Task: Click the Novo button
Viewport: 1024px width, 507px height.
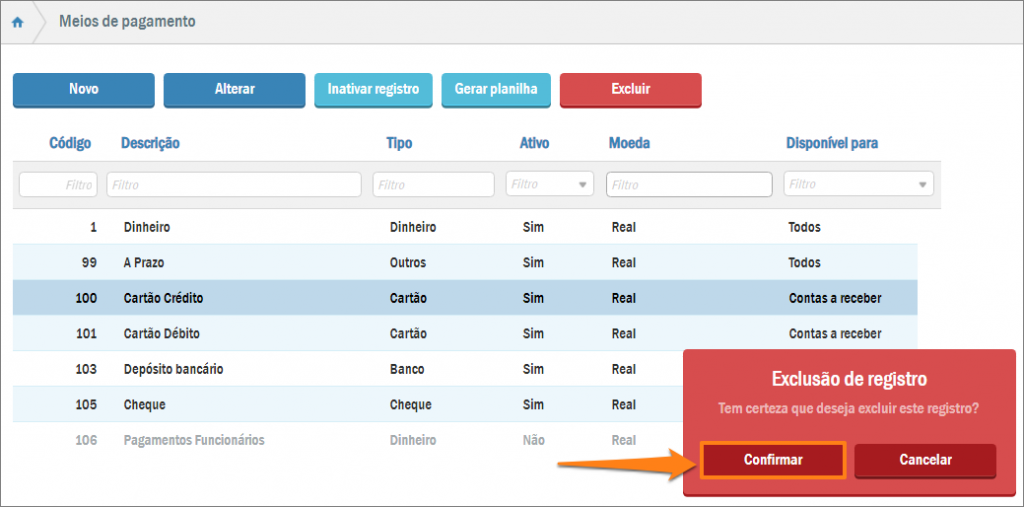Action: tap(84, 89)
